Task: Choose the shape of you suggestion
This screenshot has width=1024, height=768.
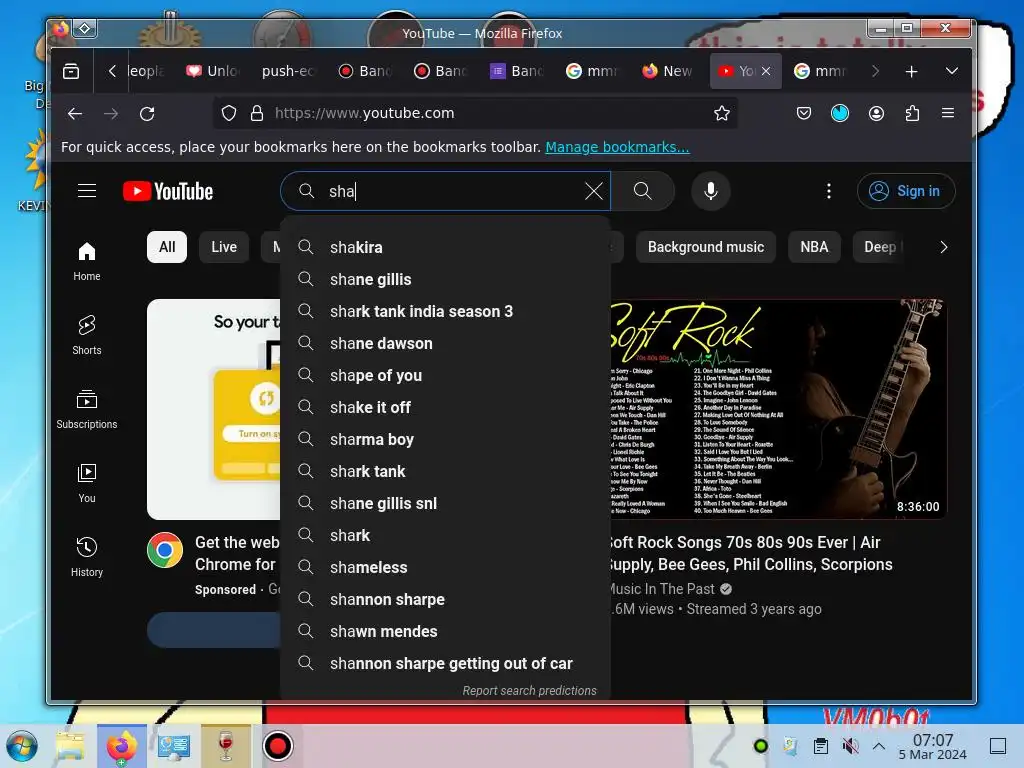Action: coord(445,376)
